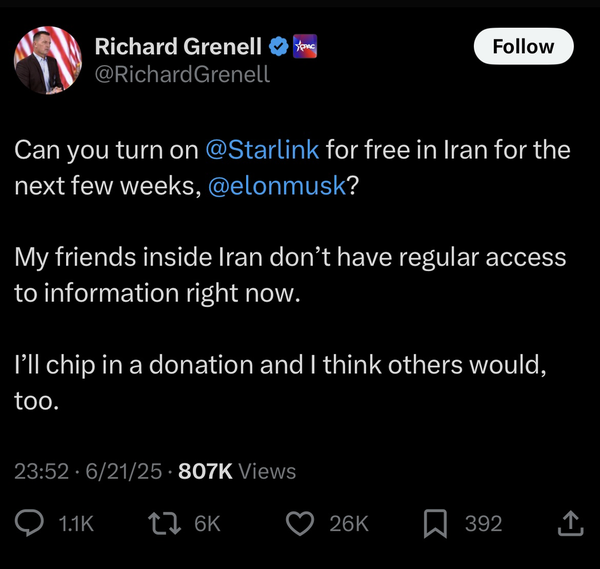The image size is (600, 569).
Task: Follow Richard Grenell
Action: click(x=523, y=46)
